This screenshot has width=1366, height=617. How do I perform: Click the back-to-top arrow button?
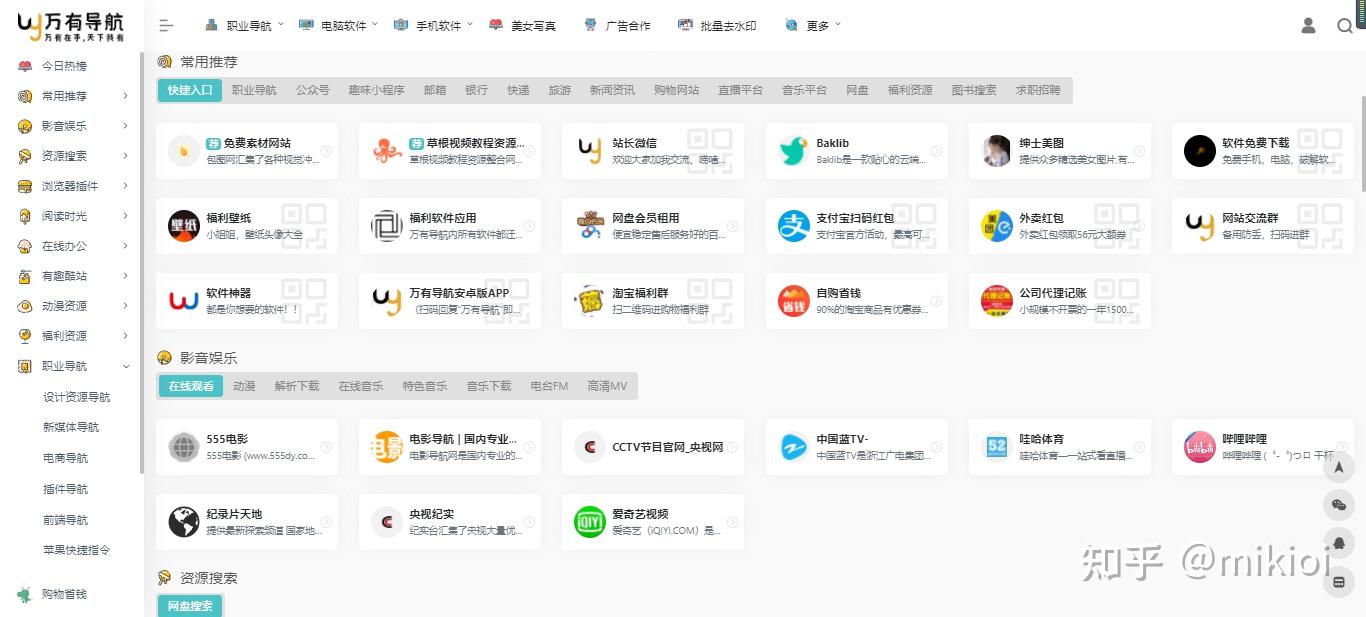point(1339,466)
